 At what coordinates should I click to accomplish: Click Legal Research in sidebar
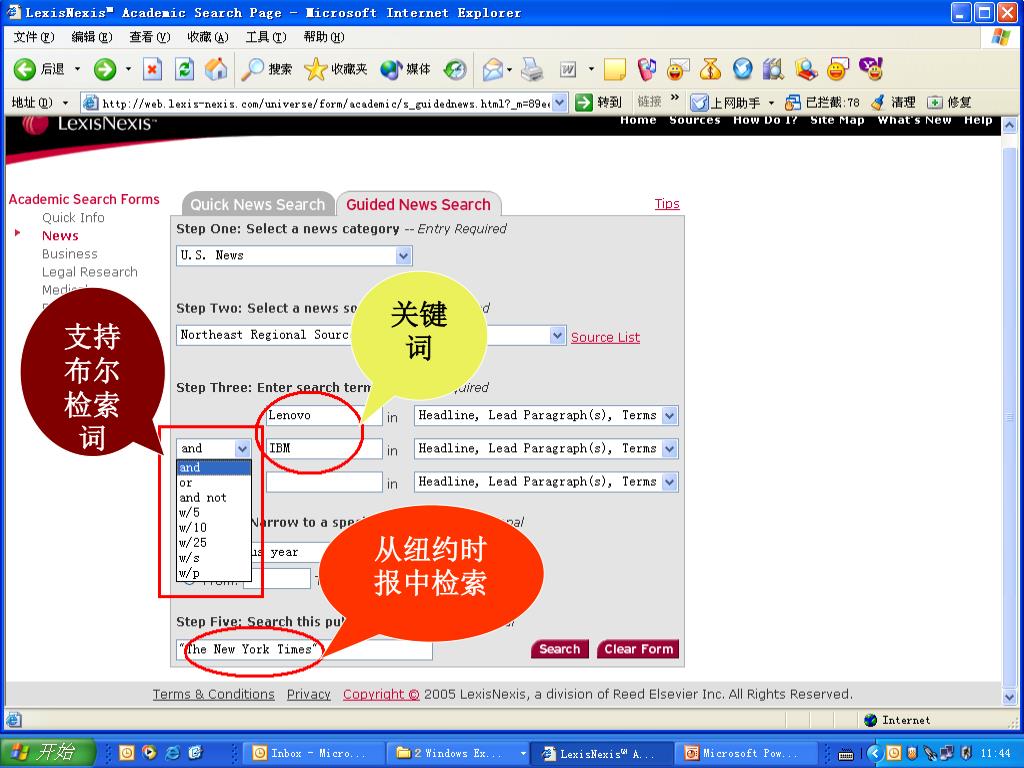(90, 272)
